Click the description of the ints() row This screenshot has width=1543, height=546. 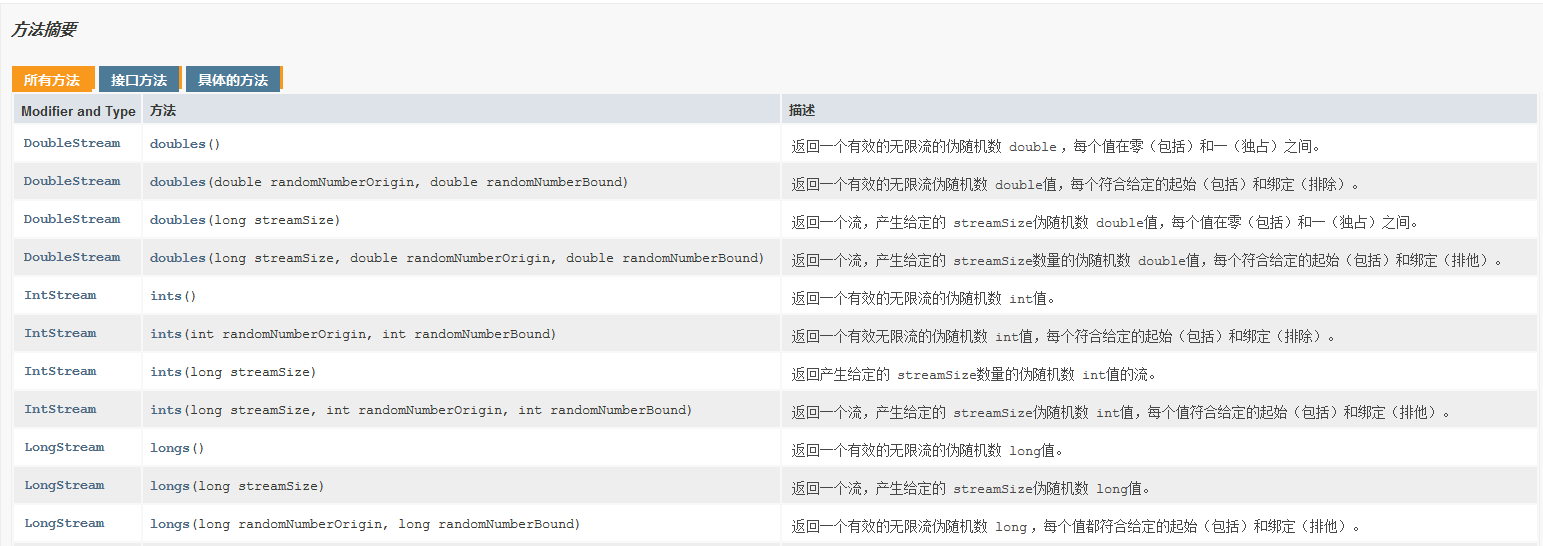[x=924, y=298]
